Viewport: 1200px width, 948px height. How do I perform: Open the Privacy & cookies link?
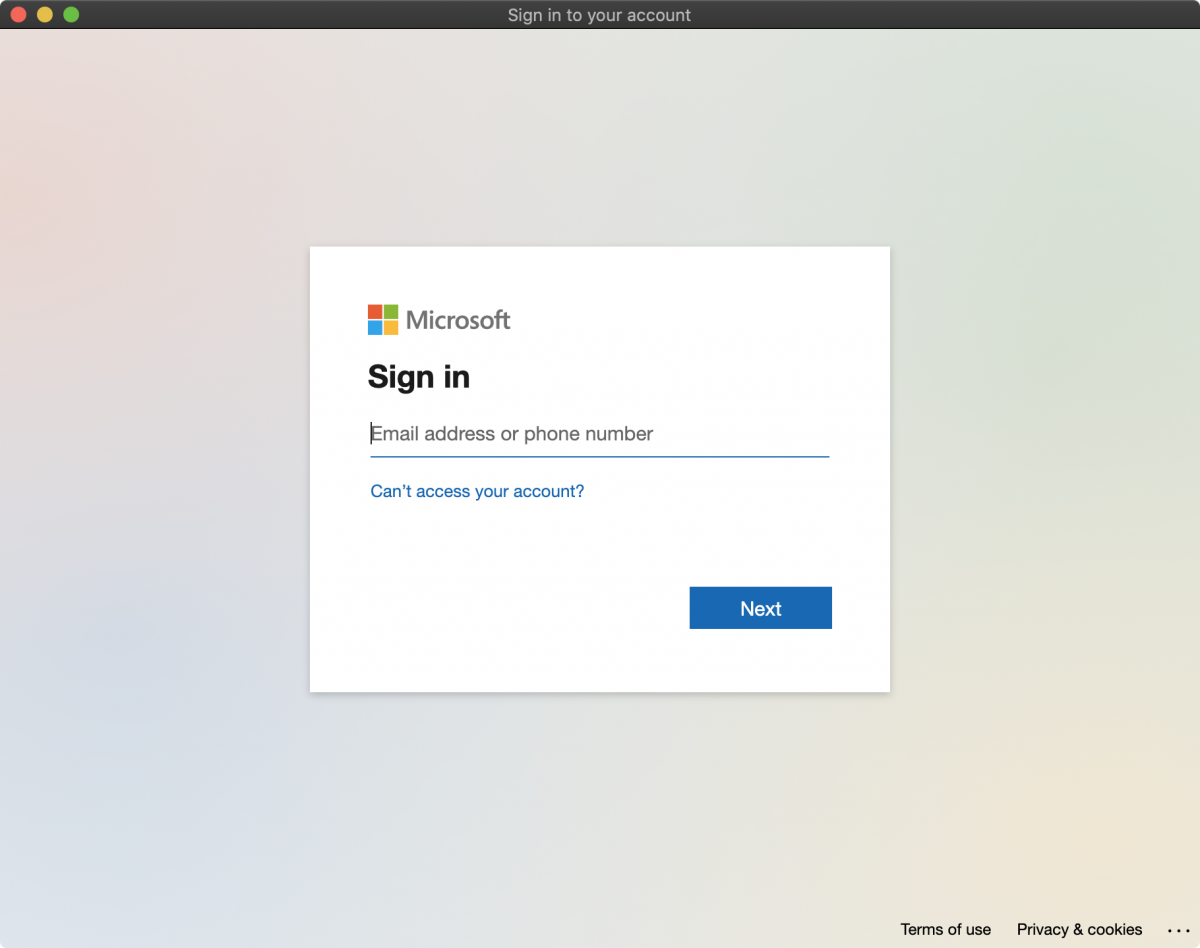(x=1079, y=929)
